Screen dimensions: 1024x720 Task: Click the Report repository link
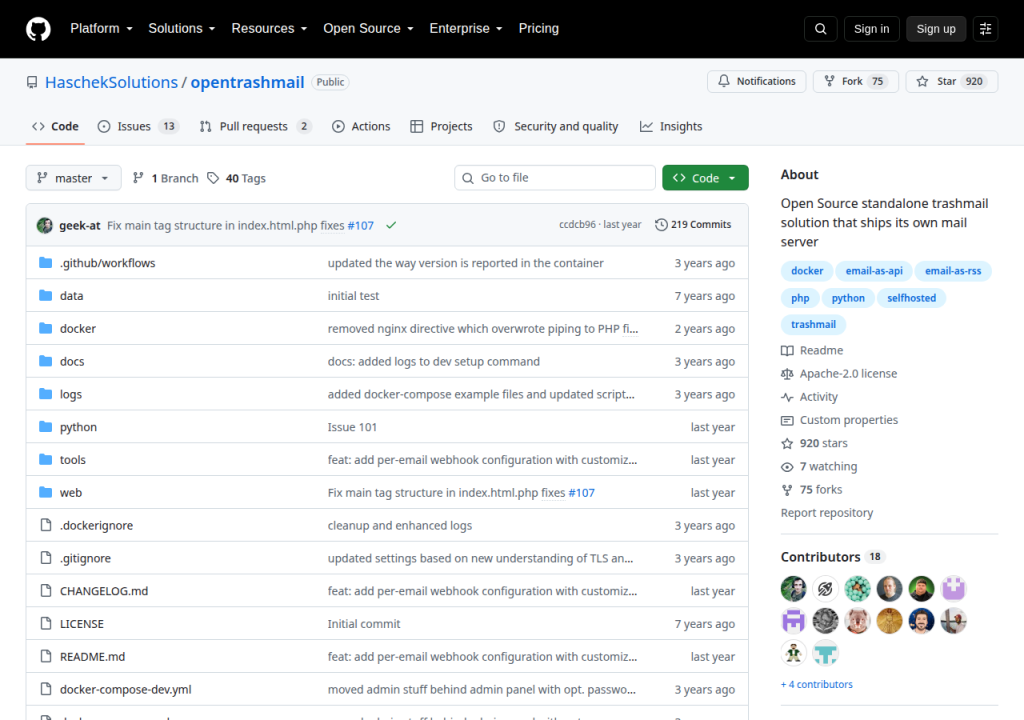click(x=827, y=513)
